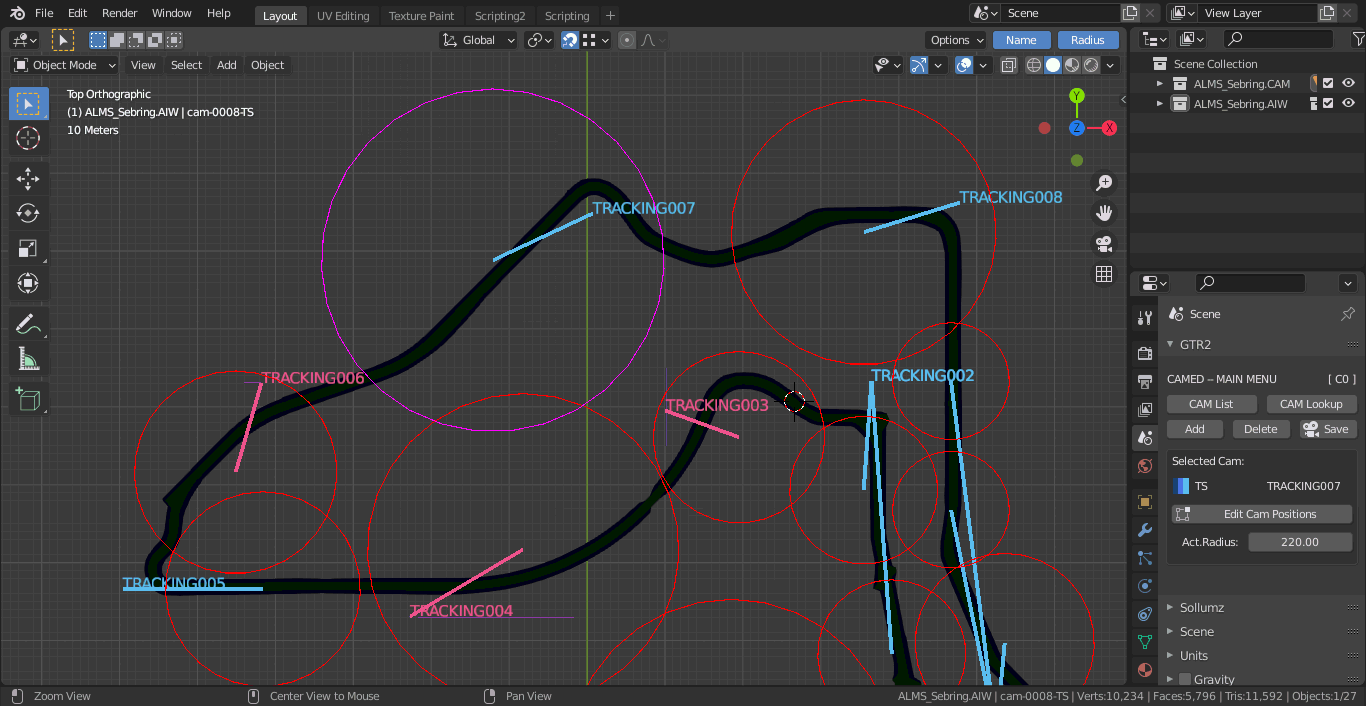The height and width of the screenshot is (706, 1366).
Task: Click the Act.Radius value field
Action: (x=1300, y=542)
